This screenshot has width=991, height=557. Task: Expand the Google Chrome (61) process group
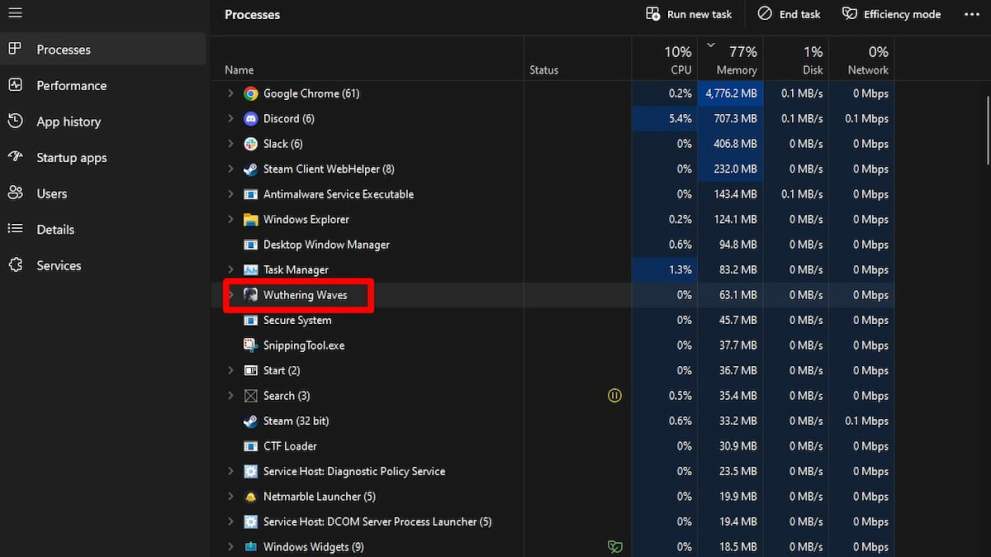tap(231, 94)
